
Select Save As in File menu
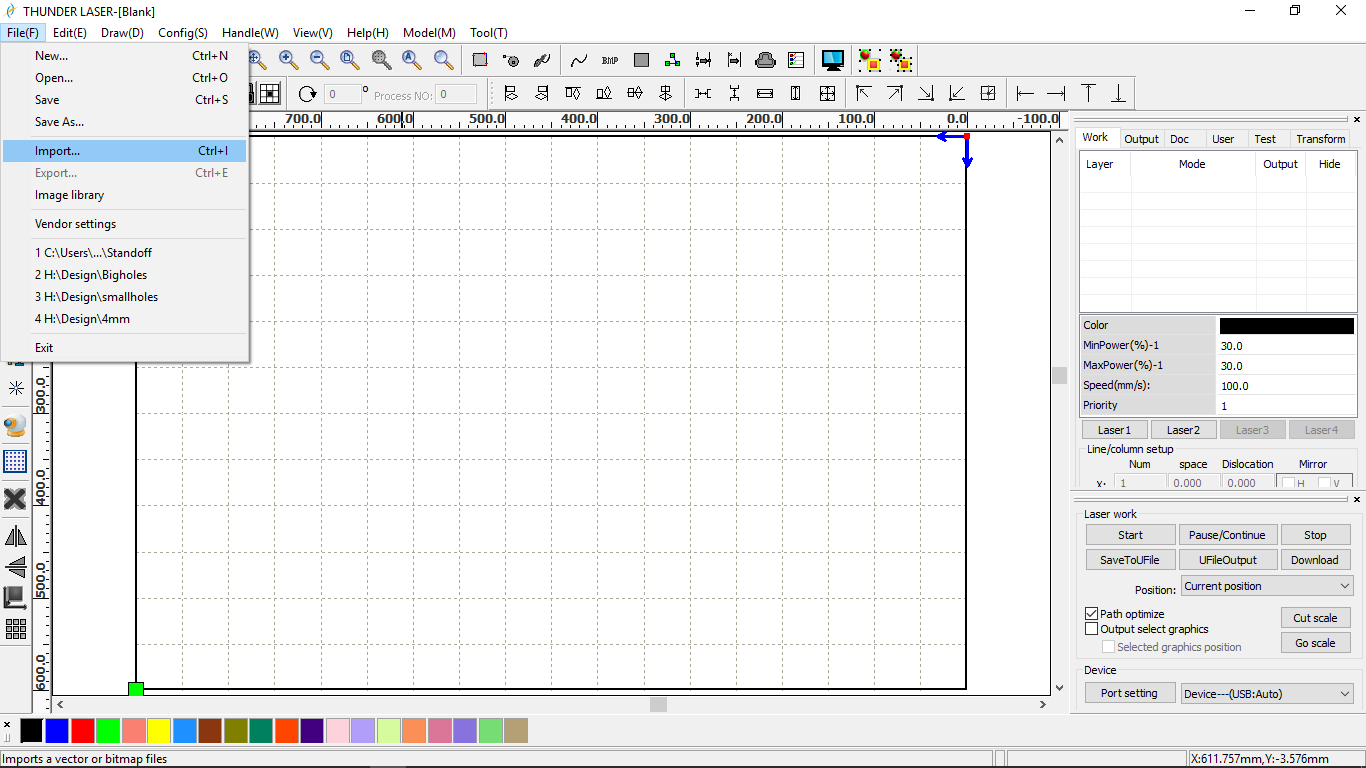click(125, 122)
